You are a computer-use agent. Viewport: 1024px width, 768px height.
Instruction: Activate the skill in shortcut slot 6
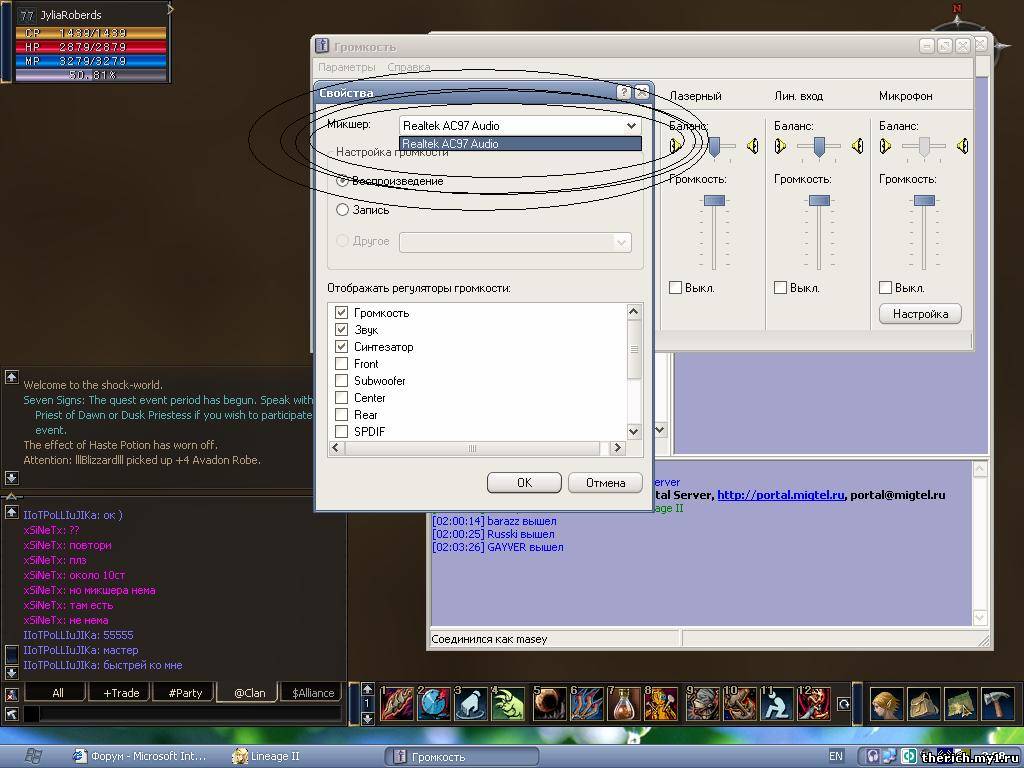click(587, 704)
